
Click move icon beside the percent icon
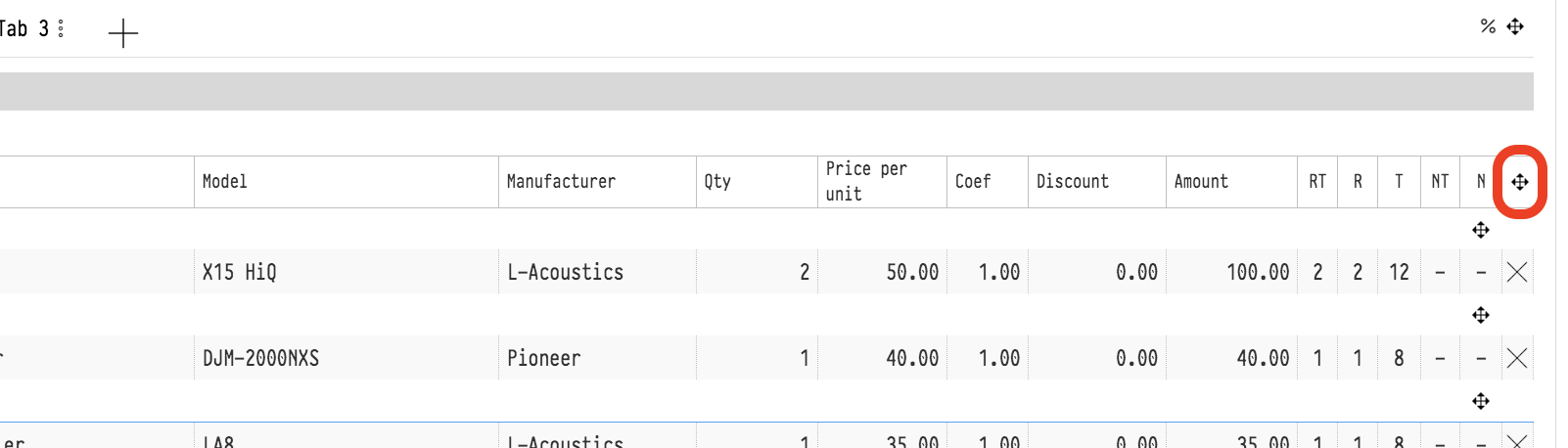click(1515, 26)
